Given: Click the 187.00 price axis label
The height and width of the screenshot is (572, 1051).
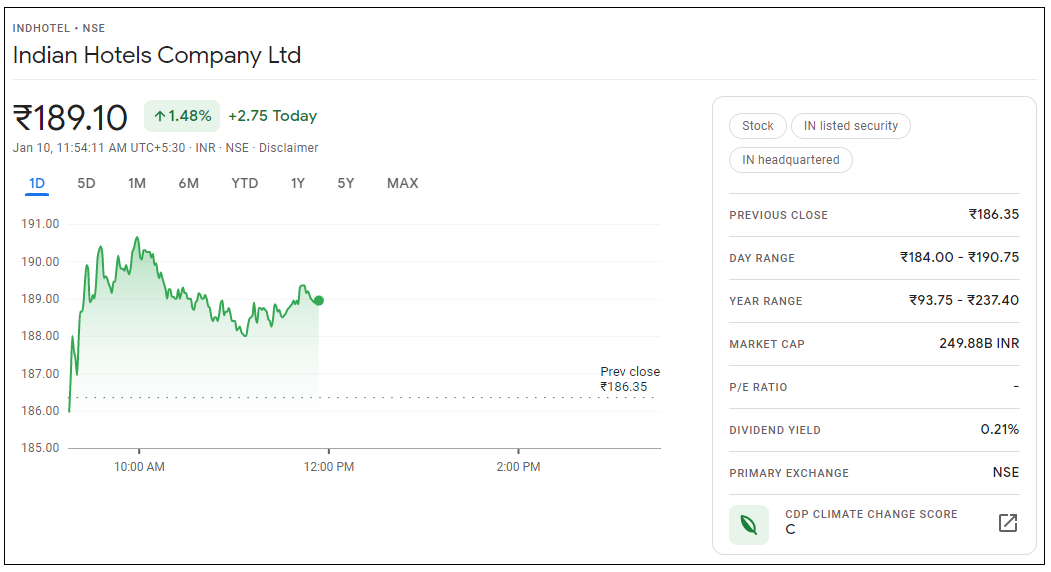Looking at the screenshot, I should pyautogui.click(x=40, y=374).
